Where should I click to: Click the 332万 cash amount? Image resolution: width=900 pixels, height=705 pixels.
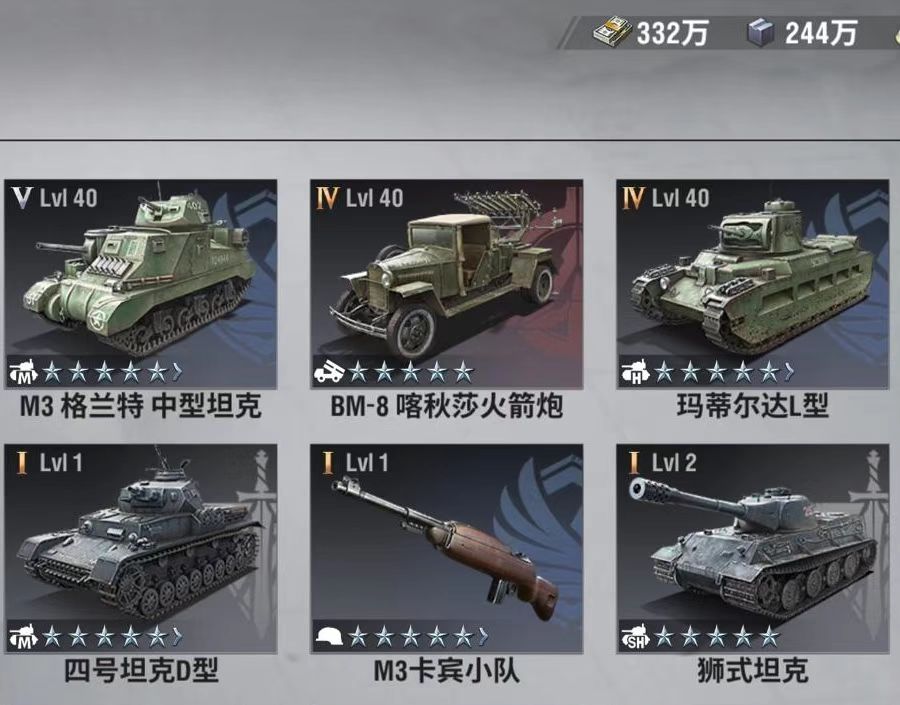[x=672, y=33]
